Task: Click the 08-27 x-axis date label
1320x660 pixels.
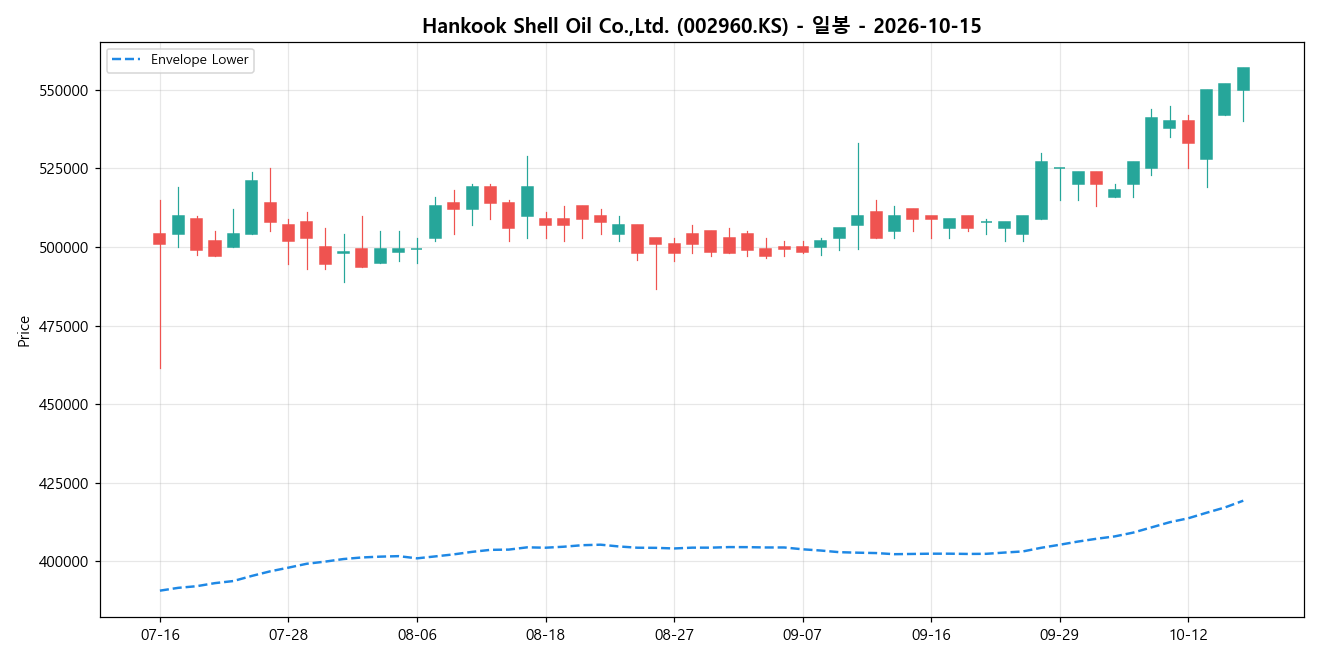Action: point(674,635)
